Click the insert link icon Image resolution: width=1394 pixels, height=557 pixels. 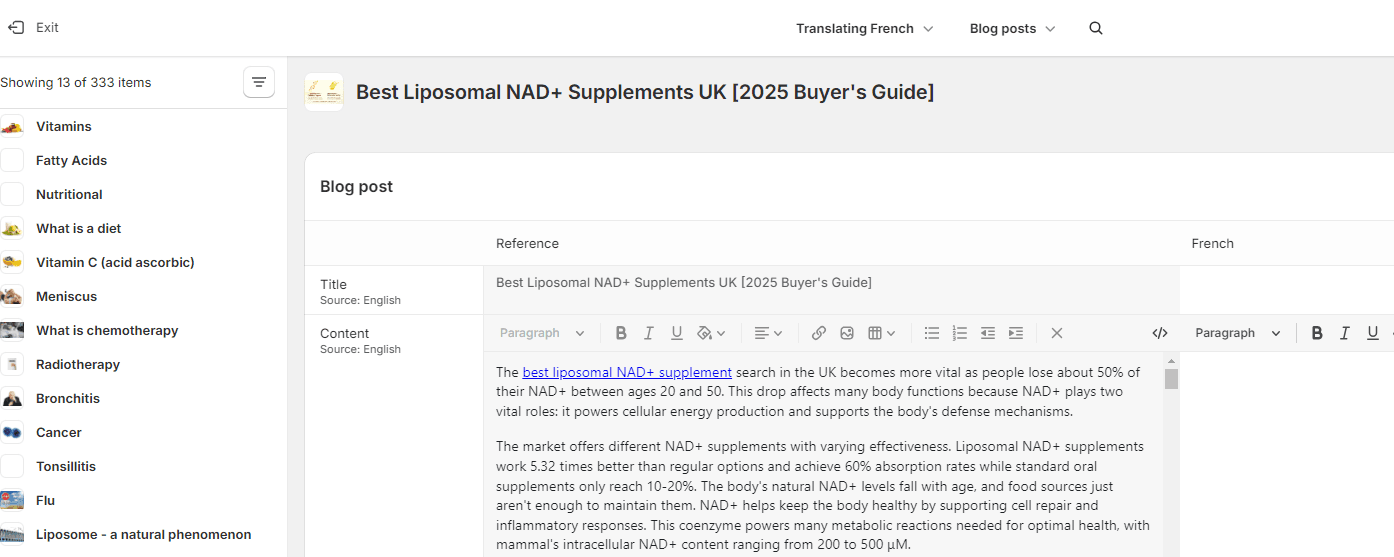tap(819, 333)
